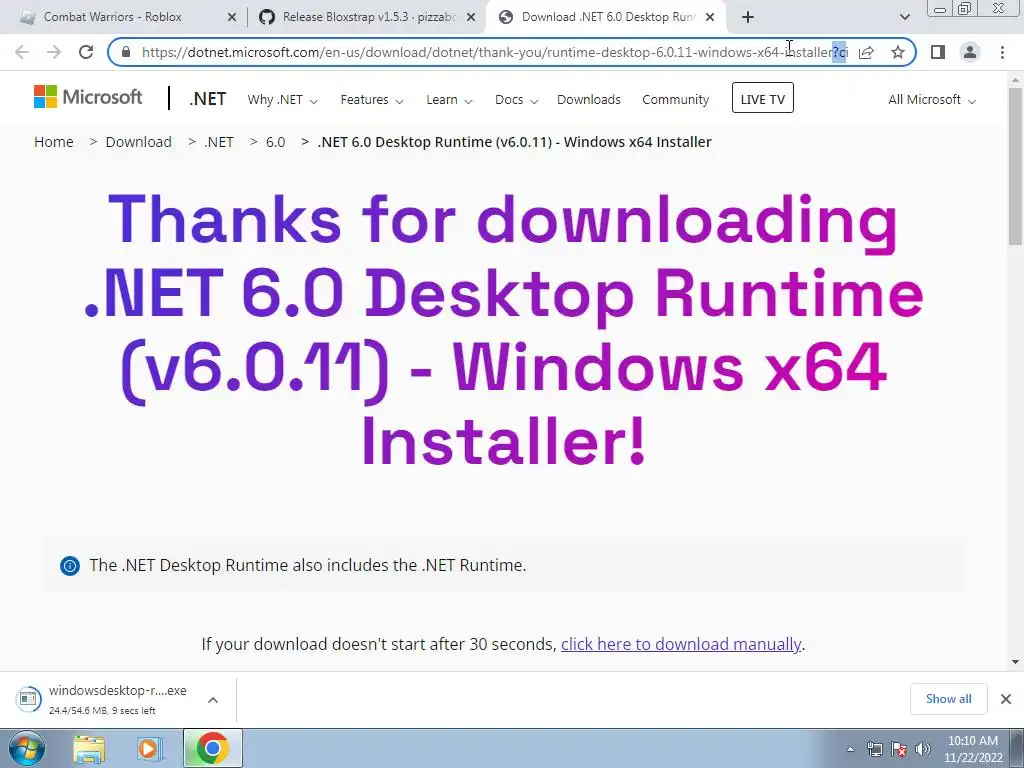Click Show all downloads

coord(948,699)
